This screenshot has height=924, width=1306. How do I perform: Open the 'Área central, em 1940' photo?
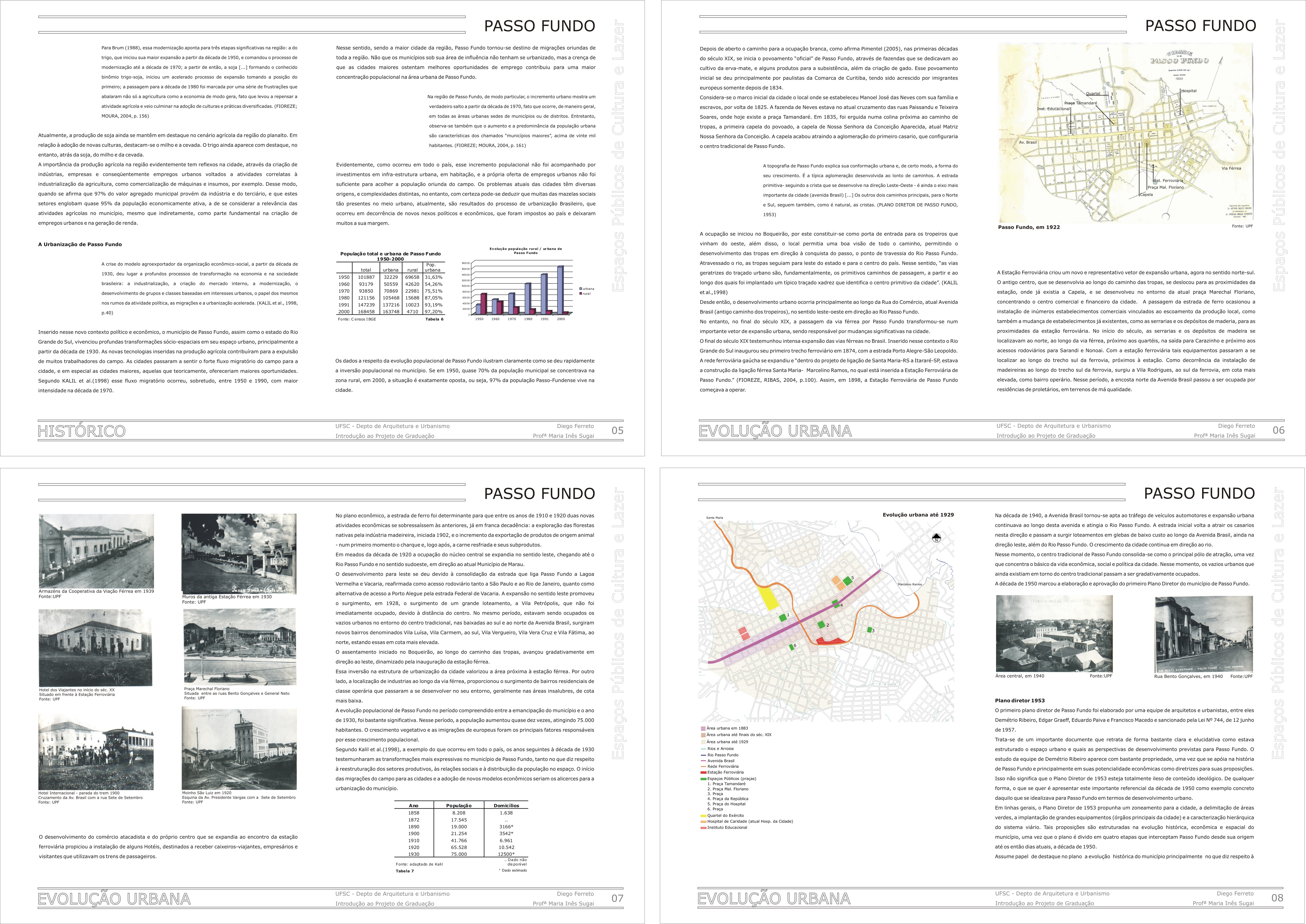[x=1054, y=634]
